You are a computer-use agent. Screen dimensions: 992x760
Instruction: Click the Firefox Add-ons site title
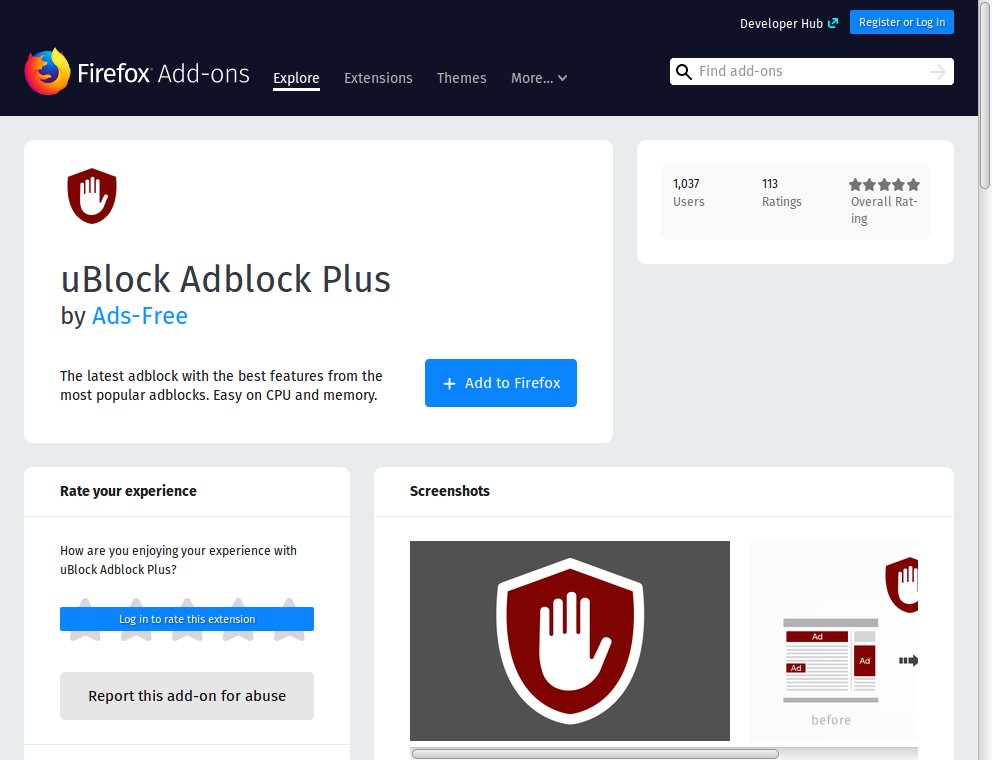click(x=163, y=73)
